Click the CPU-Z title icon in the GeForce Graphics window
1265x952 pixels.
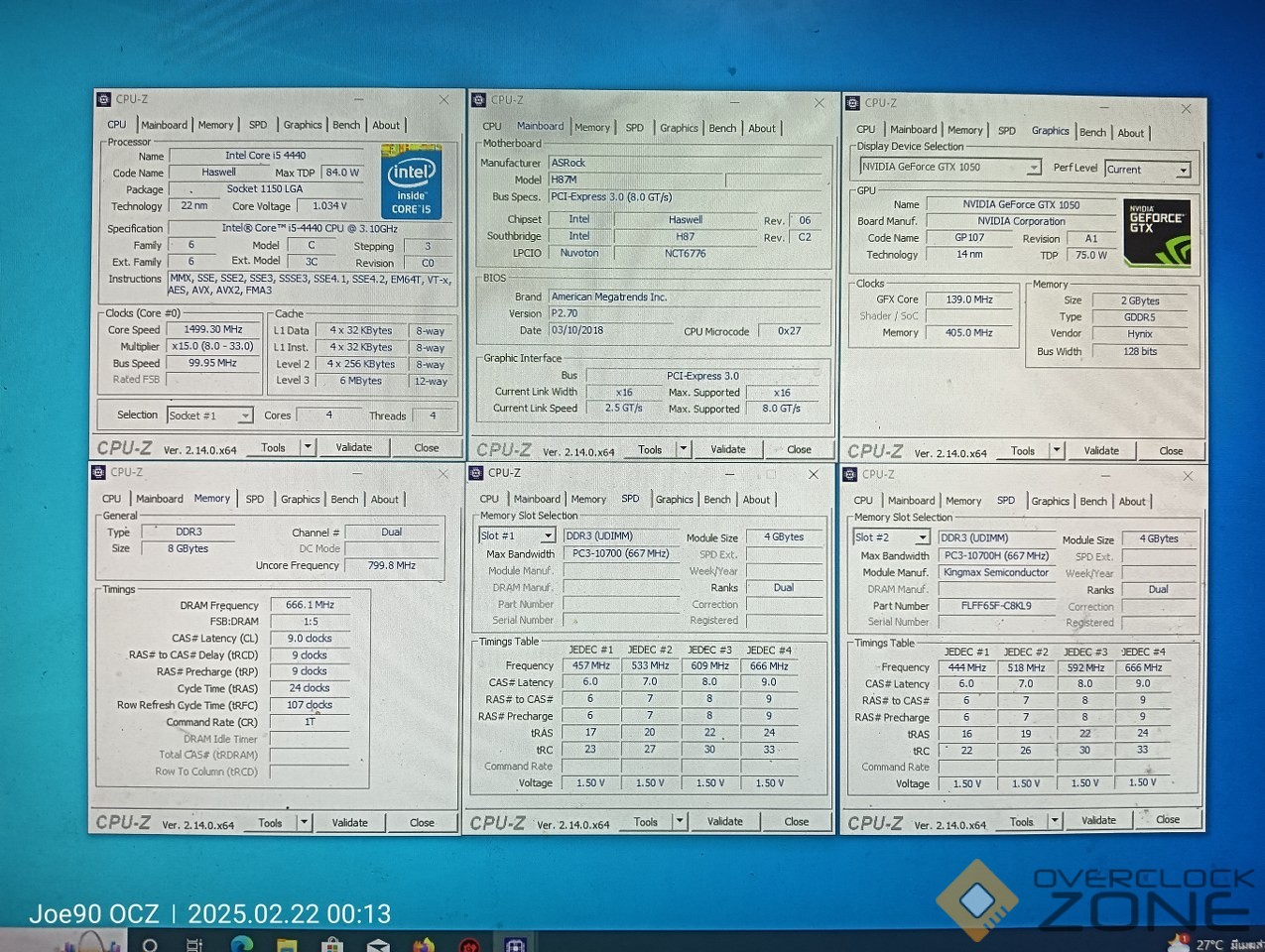point(852,103)
